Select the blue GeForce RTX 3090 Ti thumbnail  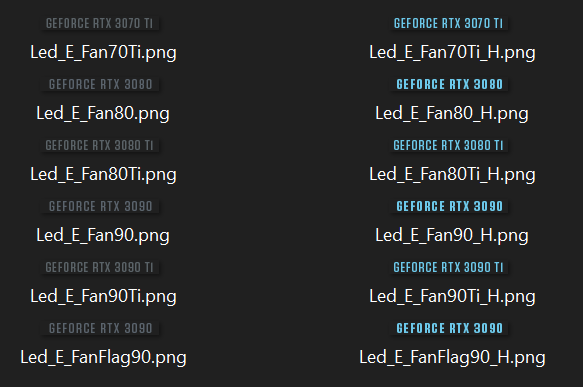448,267
